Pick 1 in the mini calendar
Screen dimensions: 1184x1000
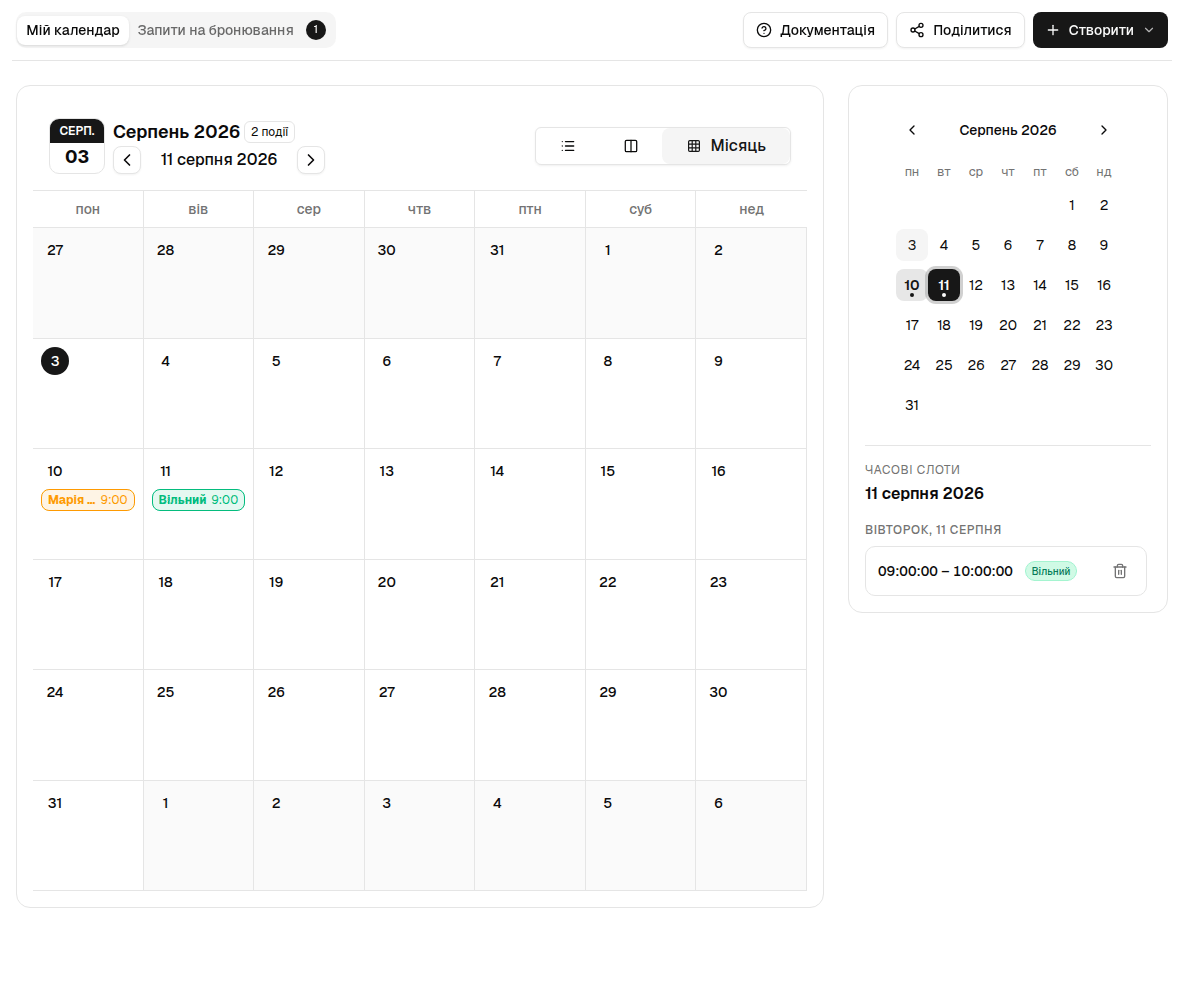pyautogui.click(x=1071, y=205)
